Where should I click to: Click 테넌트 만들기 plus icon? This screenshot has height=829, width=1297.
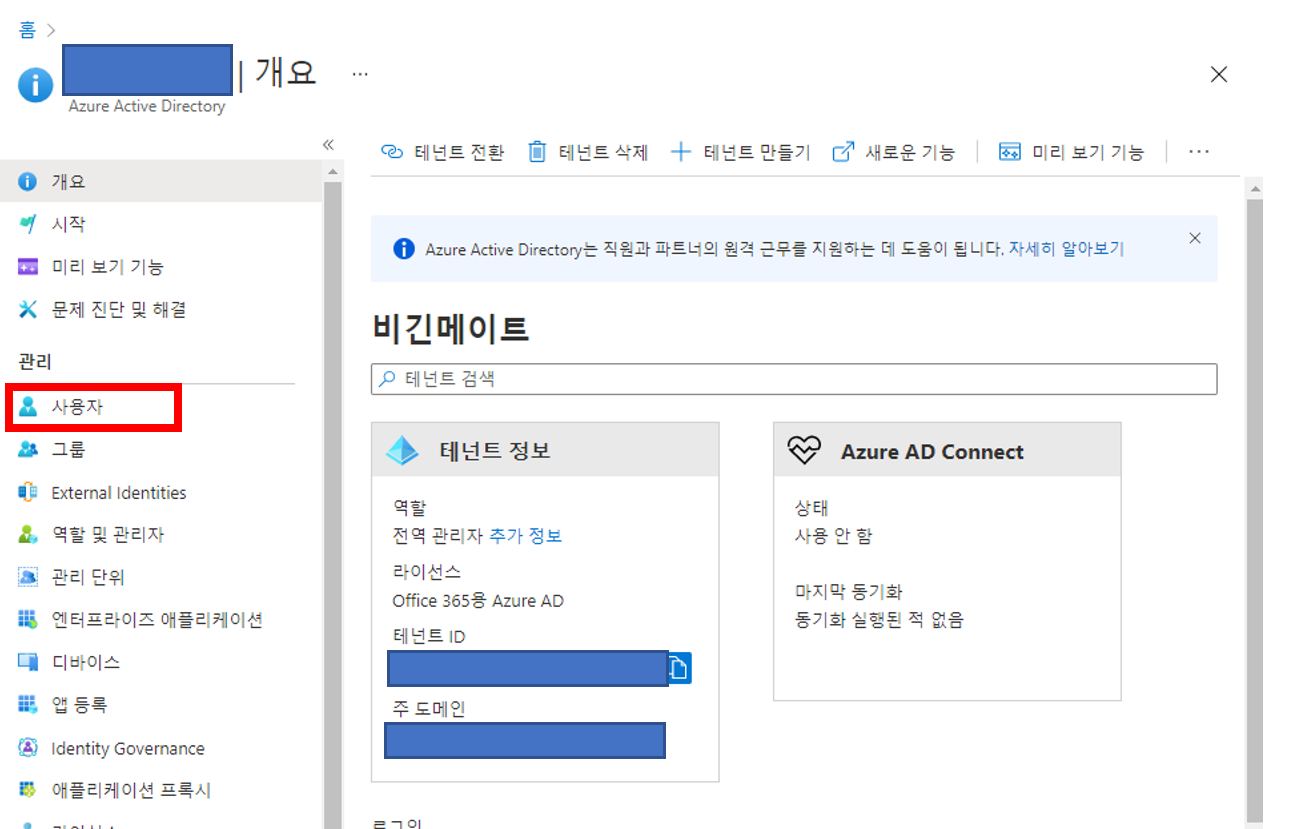coord(681,152)
